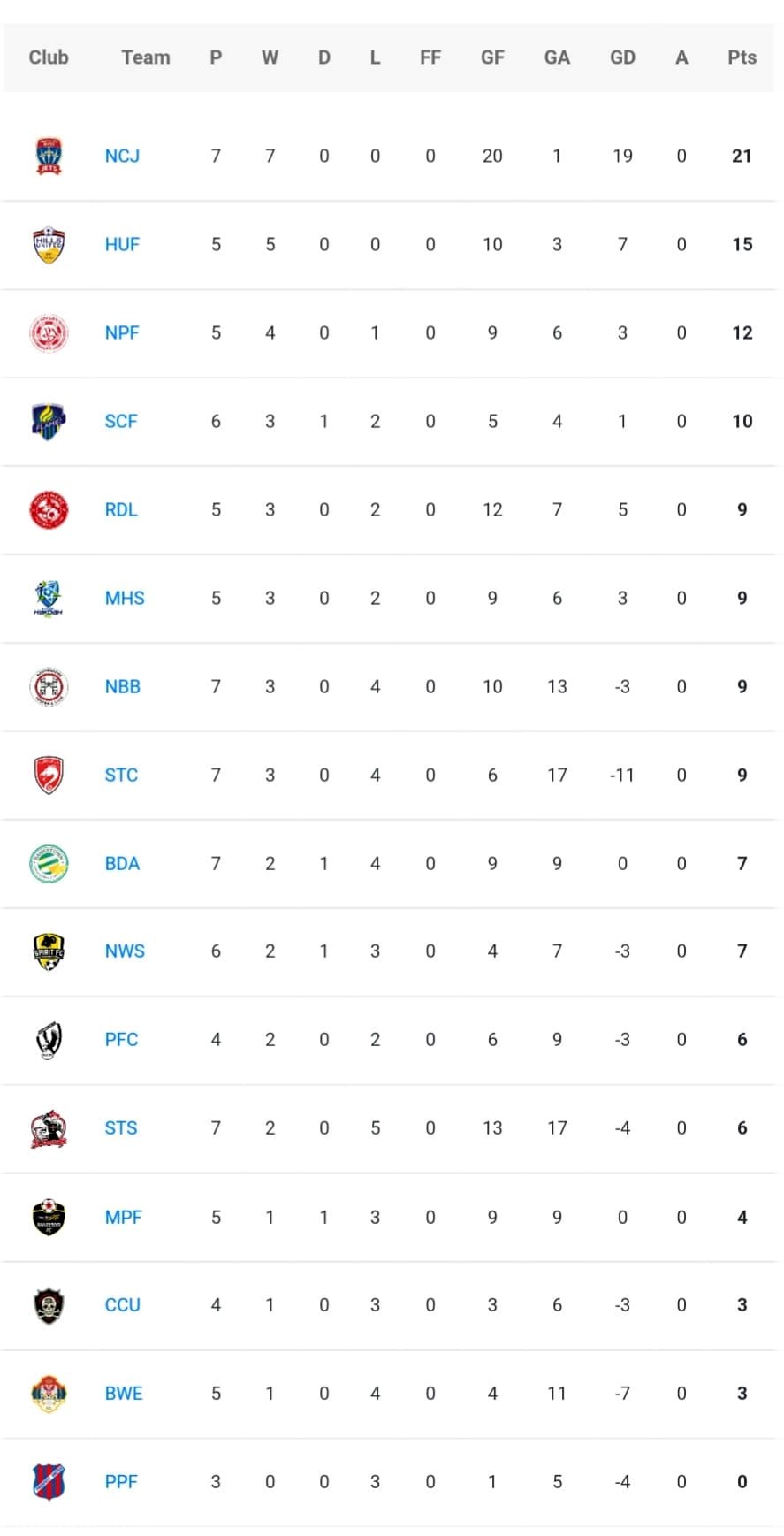Click the Pts column header

[742, 57]
